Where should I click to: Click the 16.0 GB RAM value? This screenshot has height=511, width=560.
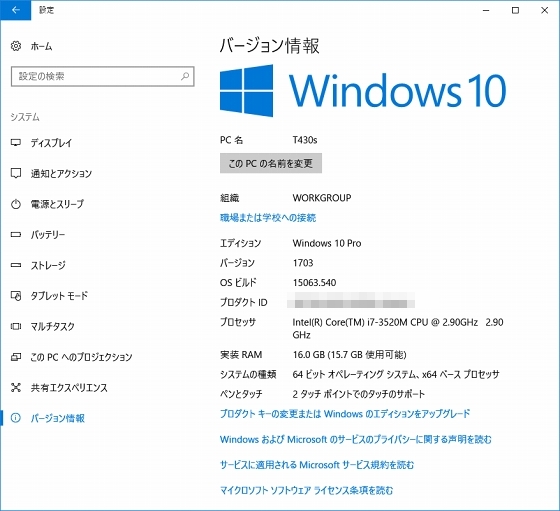point(349,355)
